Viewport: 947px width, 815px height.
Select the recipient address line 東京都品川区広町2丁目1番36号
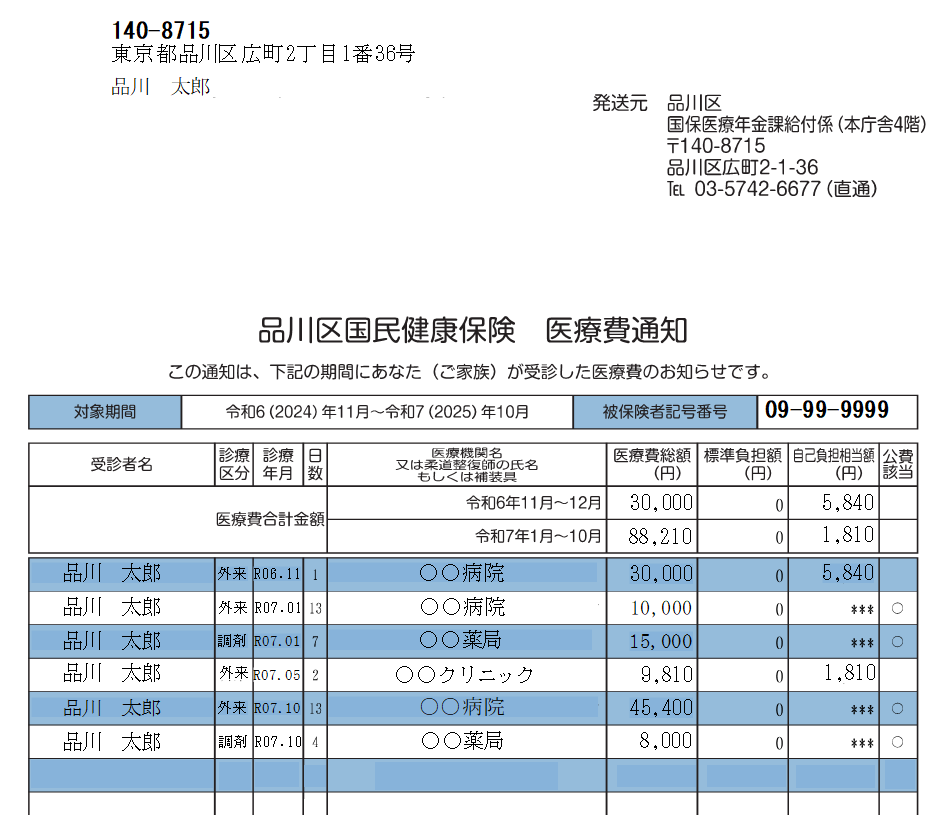pos(262,55)
